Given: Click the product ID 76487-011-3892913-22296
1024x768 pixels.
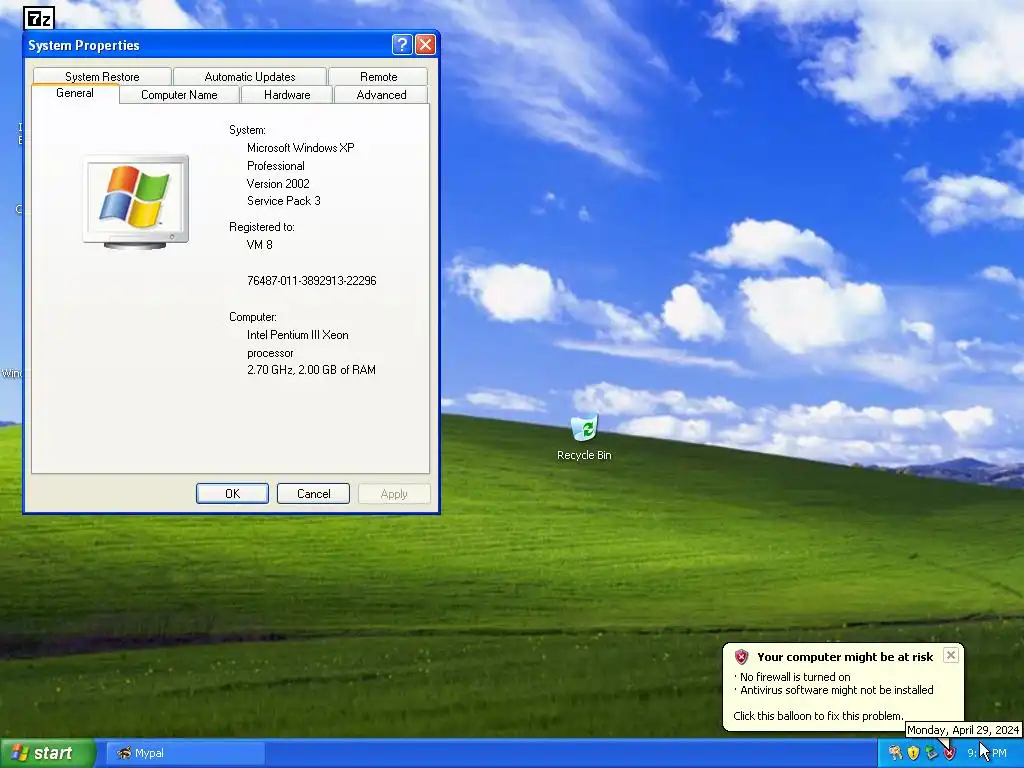Looking at the screenshot, I should click(312, 281).
